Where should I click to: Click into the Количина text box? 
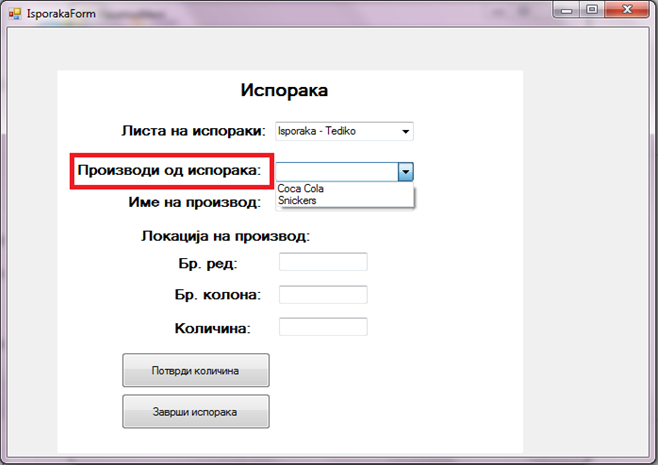click(323, 327)
